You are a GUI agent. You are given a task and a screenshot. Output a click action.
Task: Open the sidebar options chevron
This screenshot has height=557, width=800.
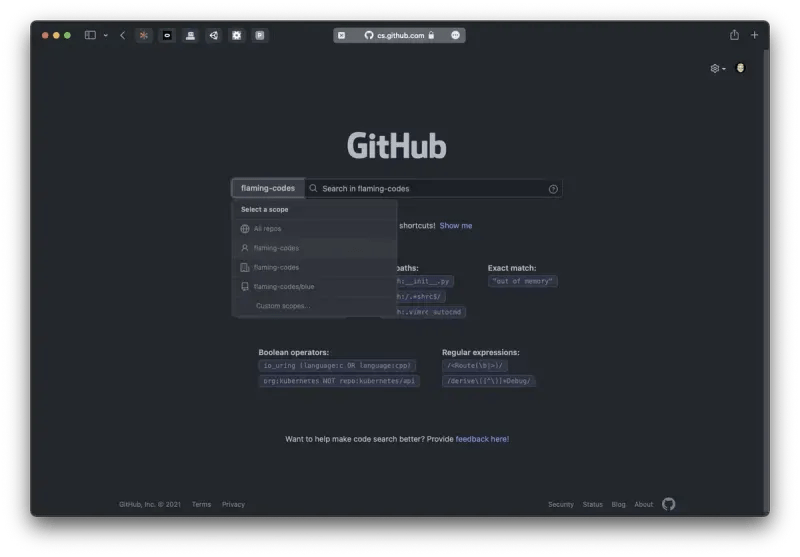point(106,35)
